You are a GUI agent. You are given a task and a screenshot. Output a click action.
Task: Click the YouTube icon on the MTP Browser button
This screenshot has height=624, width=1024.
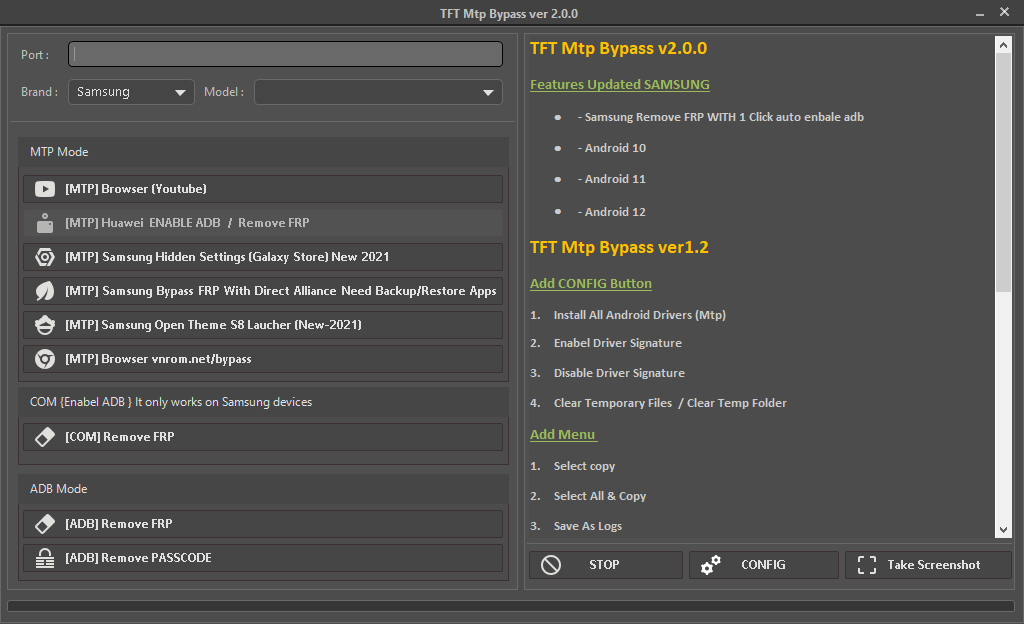[x=45, y=188]
